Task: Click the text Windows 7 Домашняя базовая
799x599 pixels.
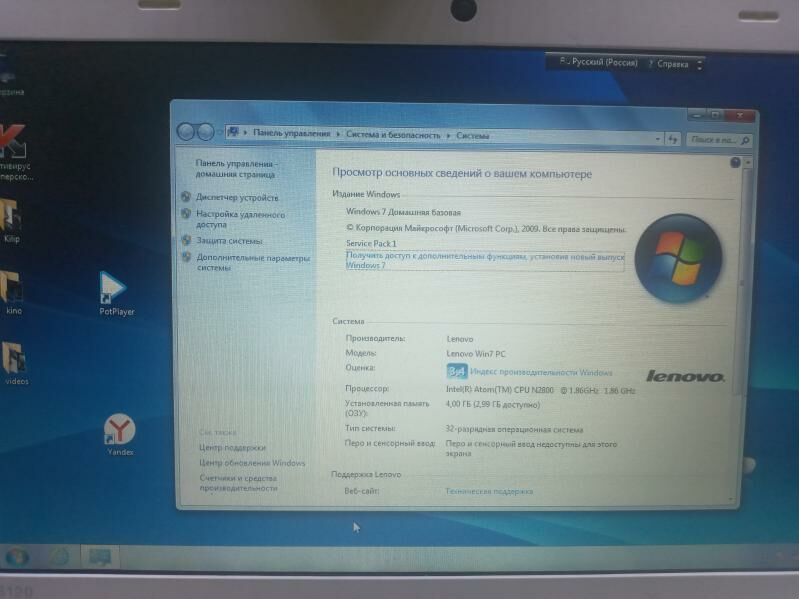Action: click(x=403, y=212)
